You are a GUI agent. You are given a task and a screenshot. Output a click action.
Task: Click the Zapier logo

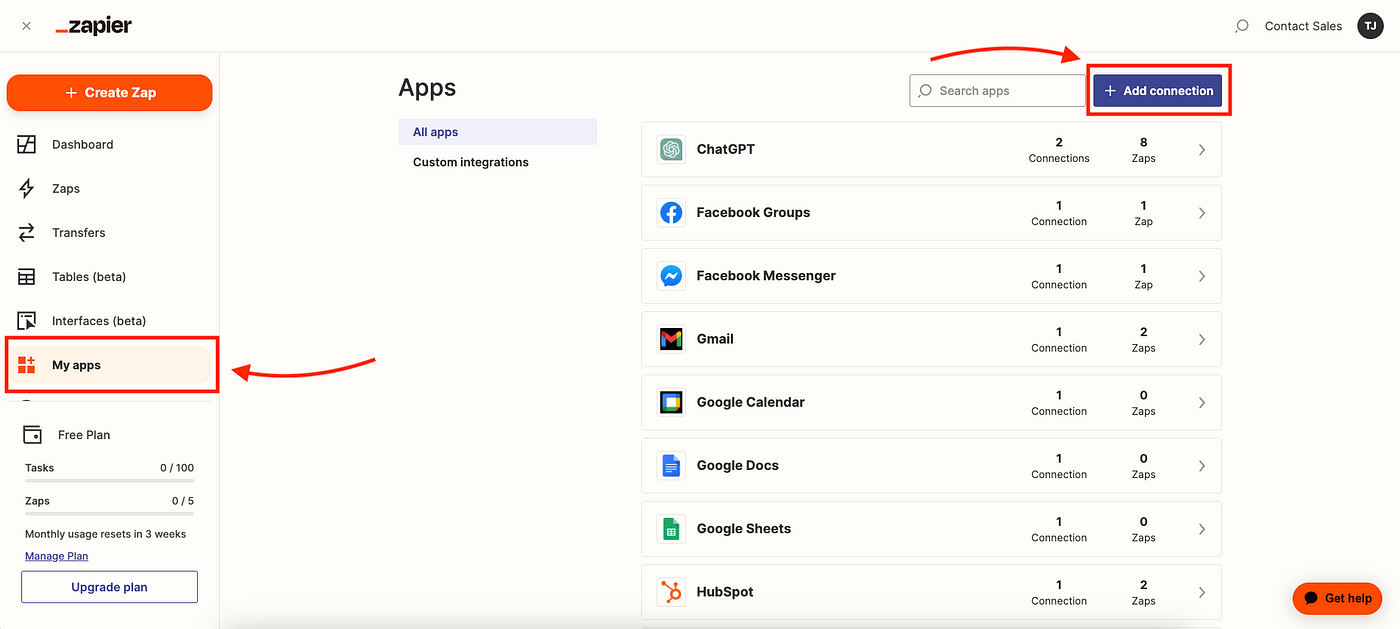93,26
